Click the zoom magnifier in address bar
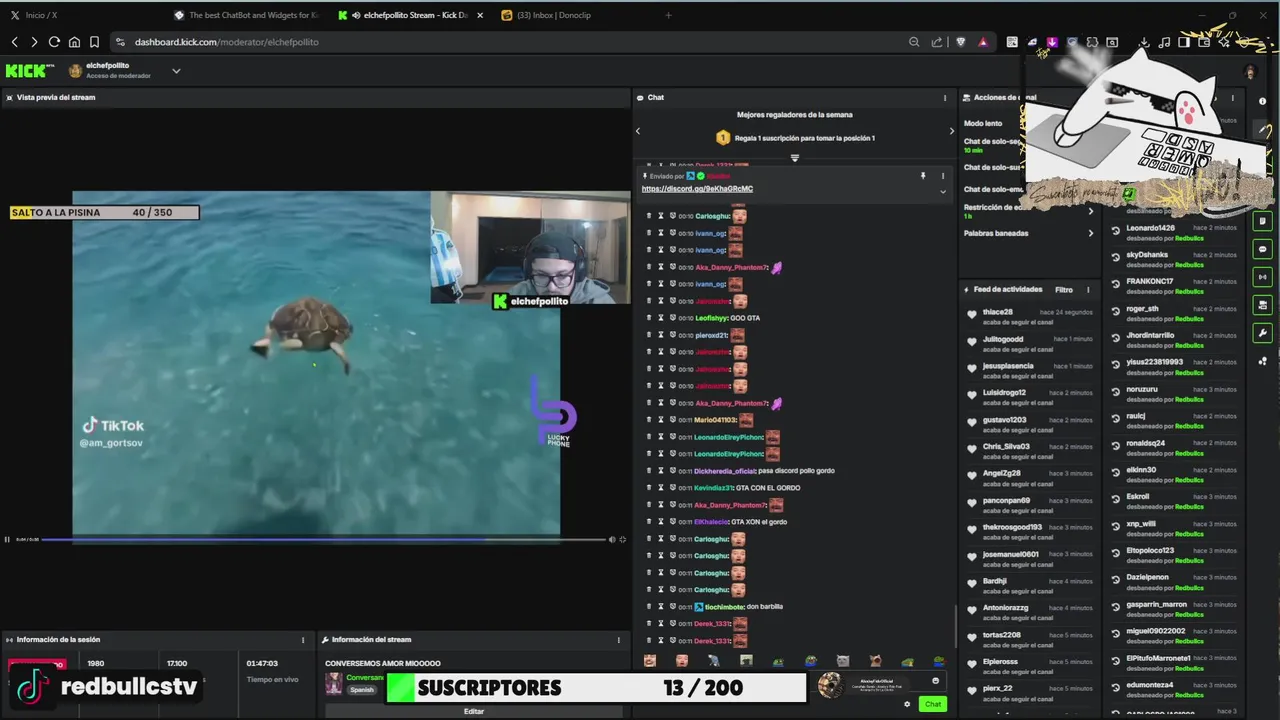The width and height of the screenshot is (1280, 720). pyautogui.click(x=914, y=42)
